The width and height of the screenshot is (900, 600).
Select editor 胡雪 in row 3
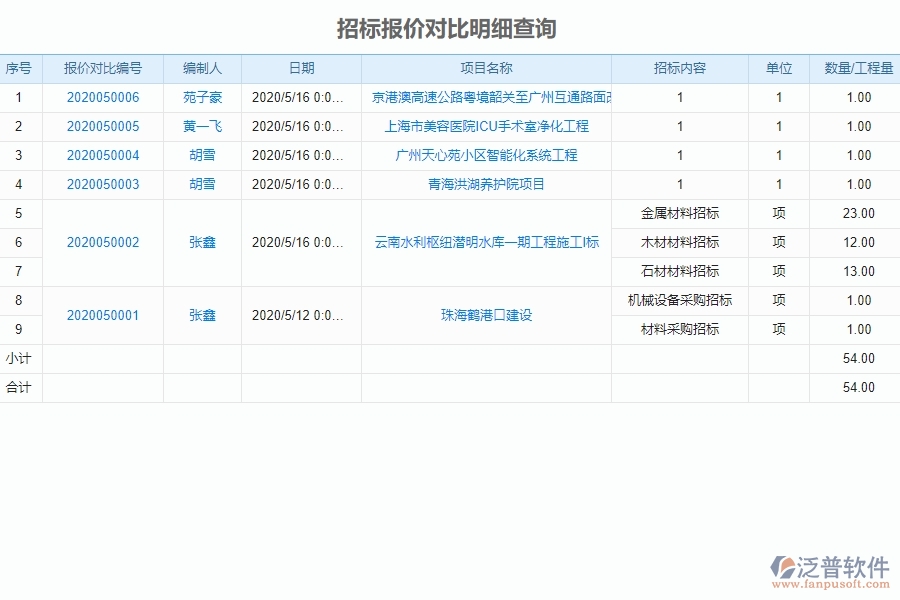(199, 155)
